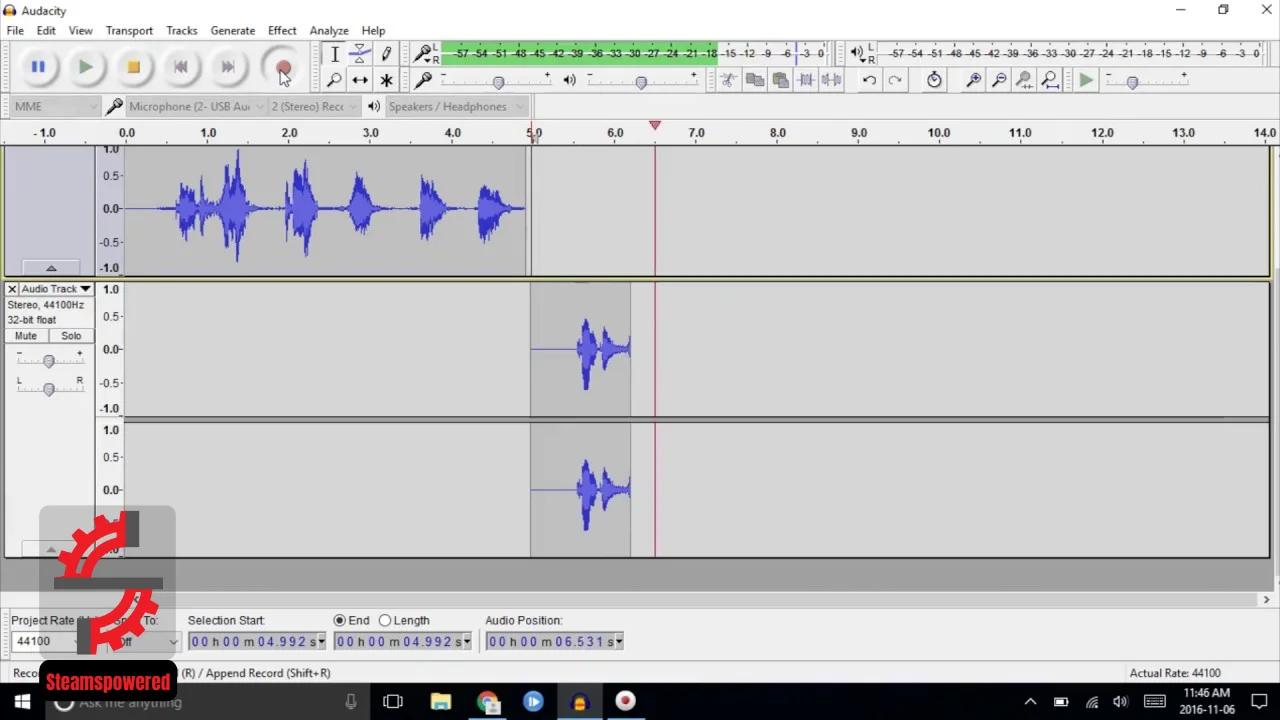
Task: Select the Envelope tool
Action: pos(360,54)
